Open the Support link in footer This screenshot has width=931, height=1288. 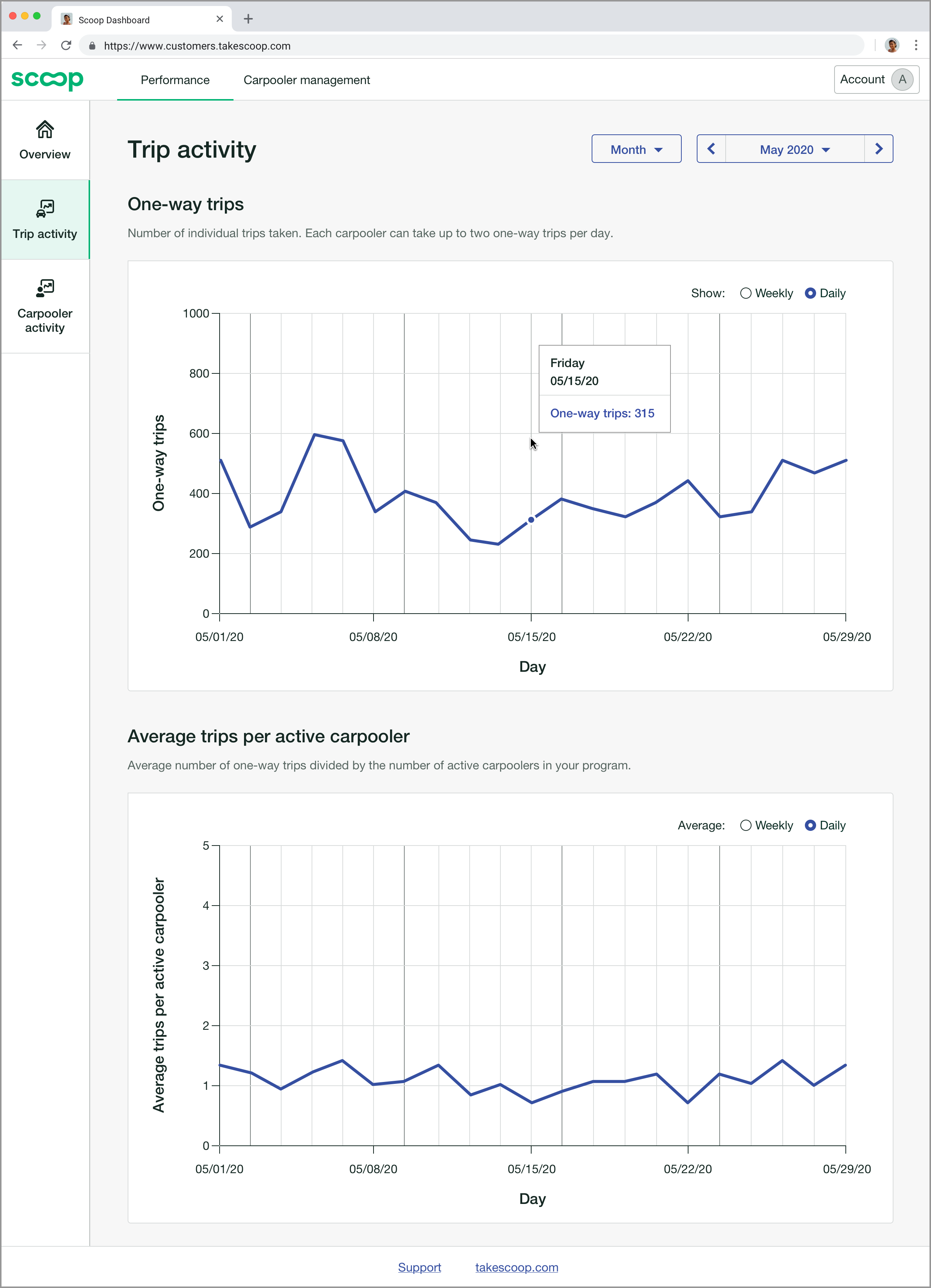tap(419, 1267)
